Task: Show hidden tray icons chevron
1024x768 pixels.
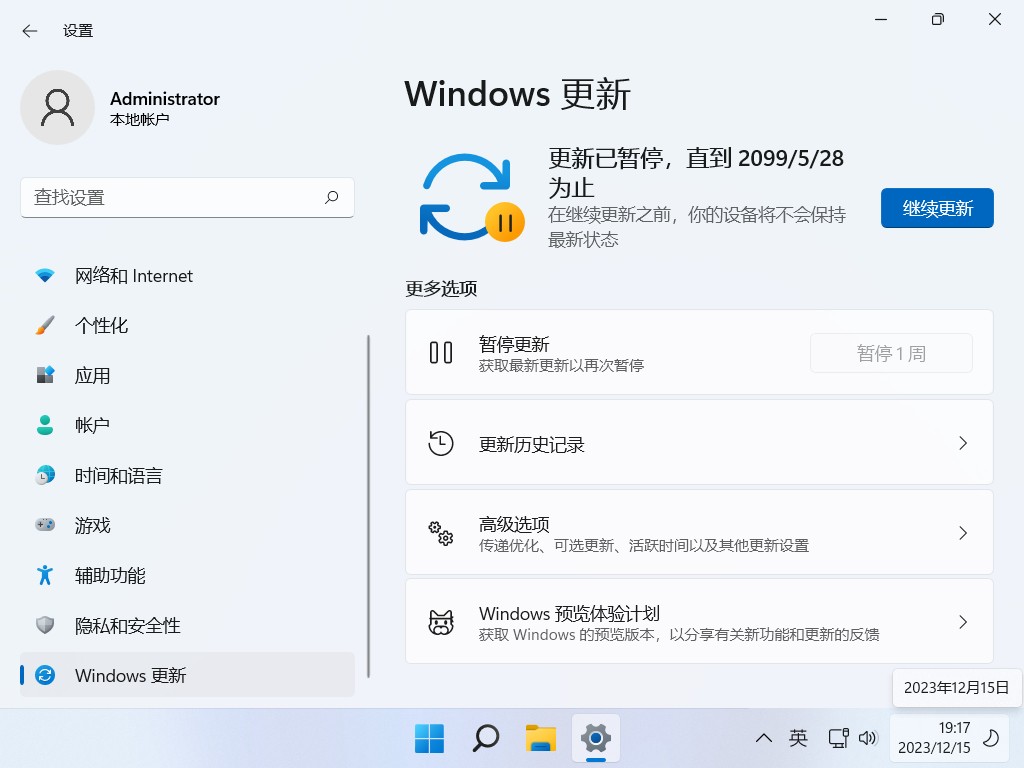Action: point(763,739)
